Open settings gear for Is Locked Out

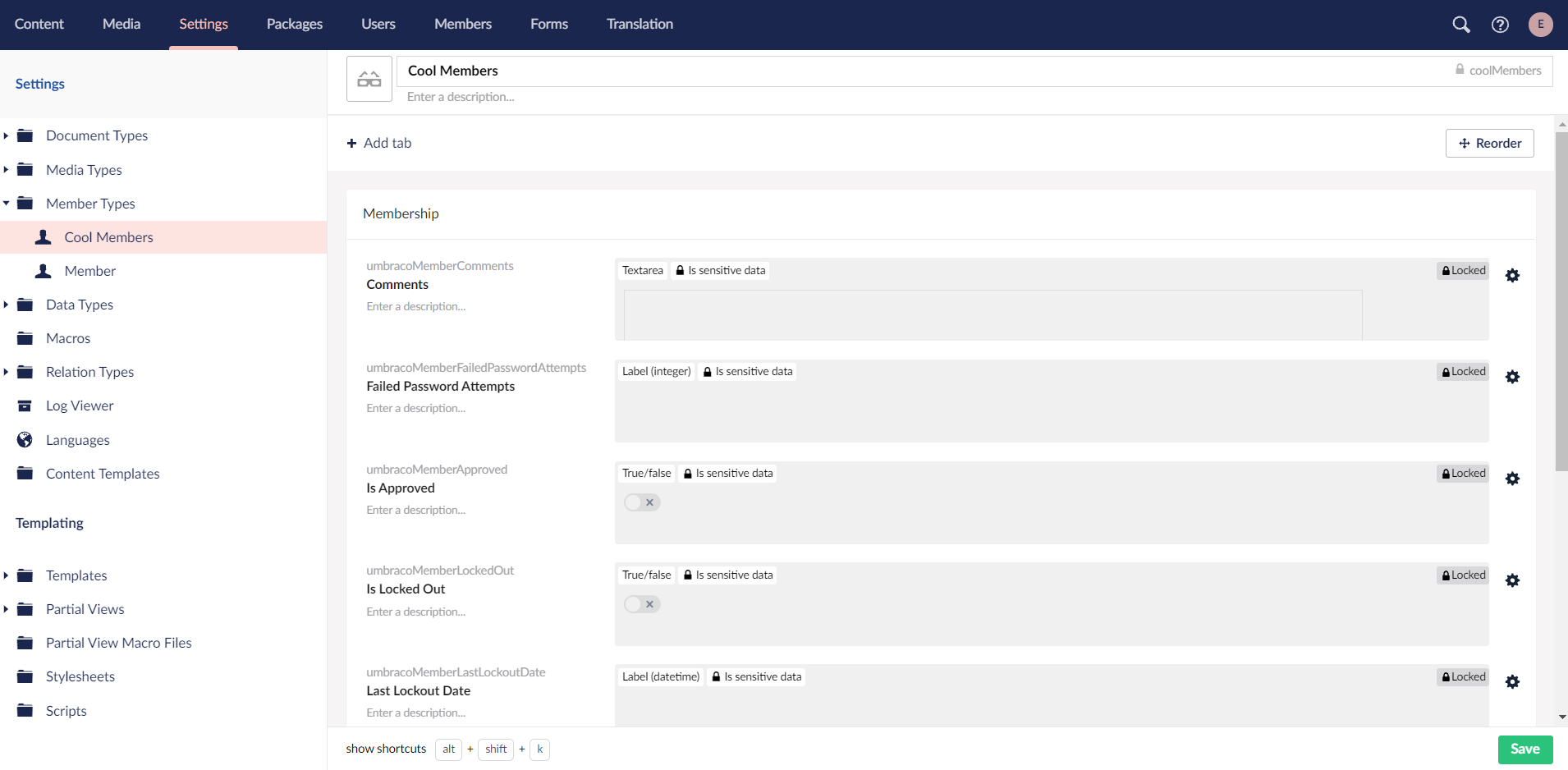(x=1512, y=580)
